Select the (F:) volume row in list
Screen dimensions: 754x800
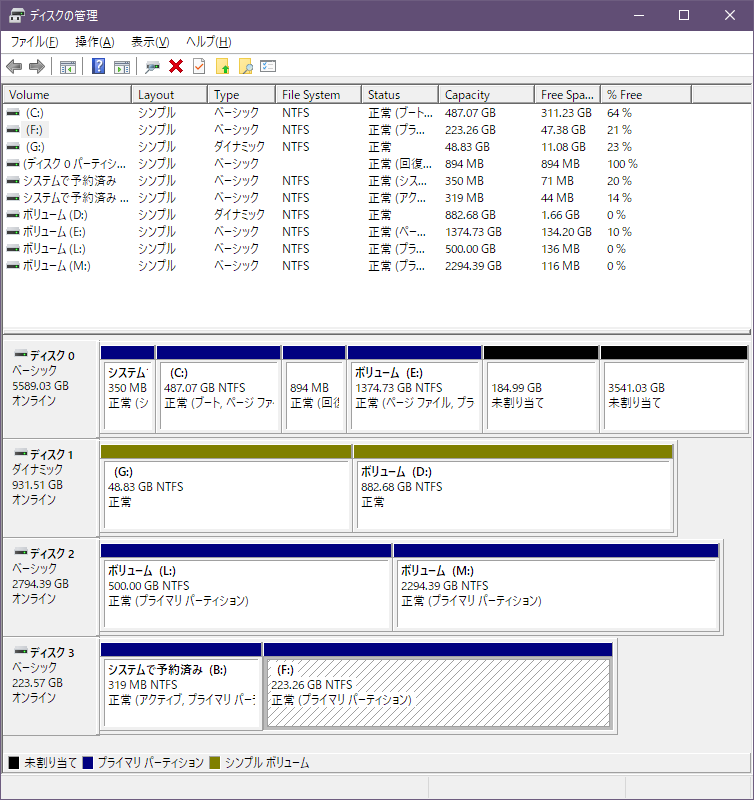coord(347,130)
